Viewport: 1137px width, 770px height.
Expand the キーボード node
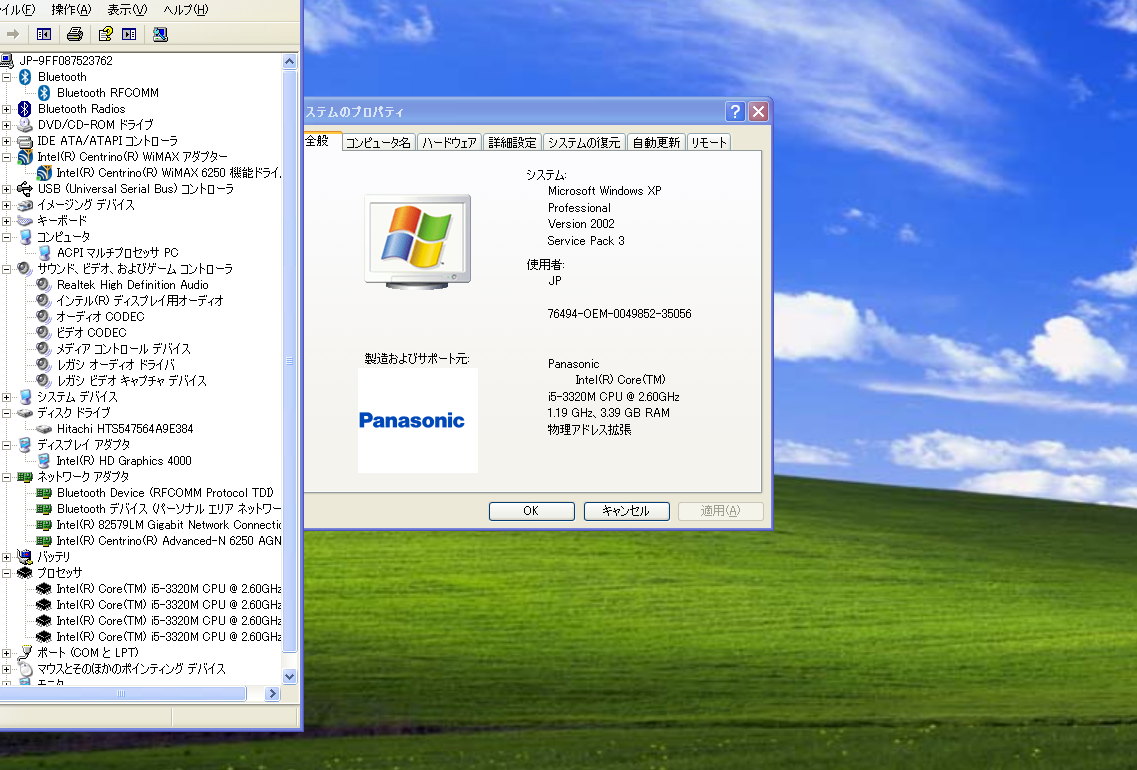coord(7,221)
